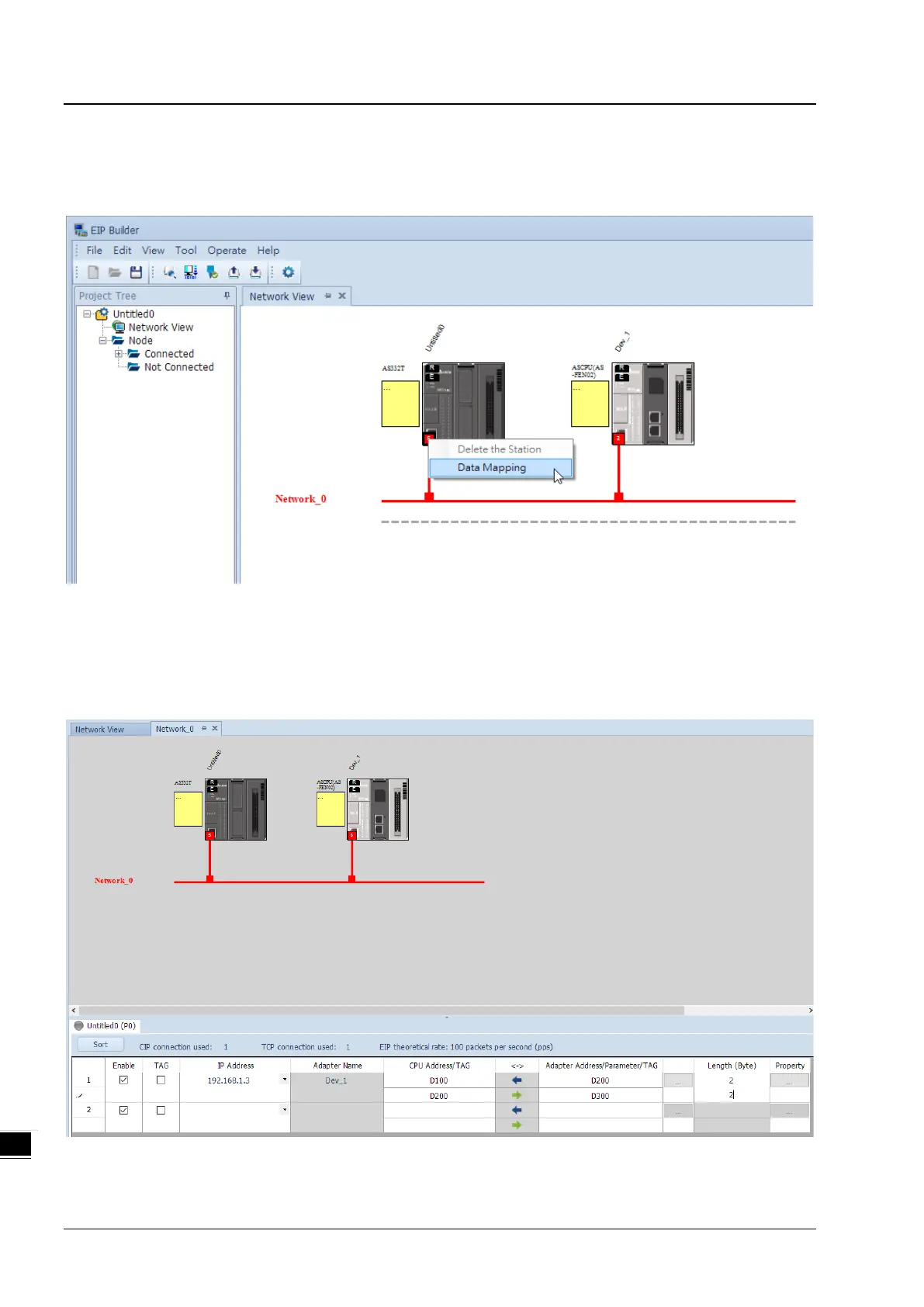Click the horizontal scrollbar below network canvas
This screenshot has height=1307, width=924.
tap(382, 1011)
